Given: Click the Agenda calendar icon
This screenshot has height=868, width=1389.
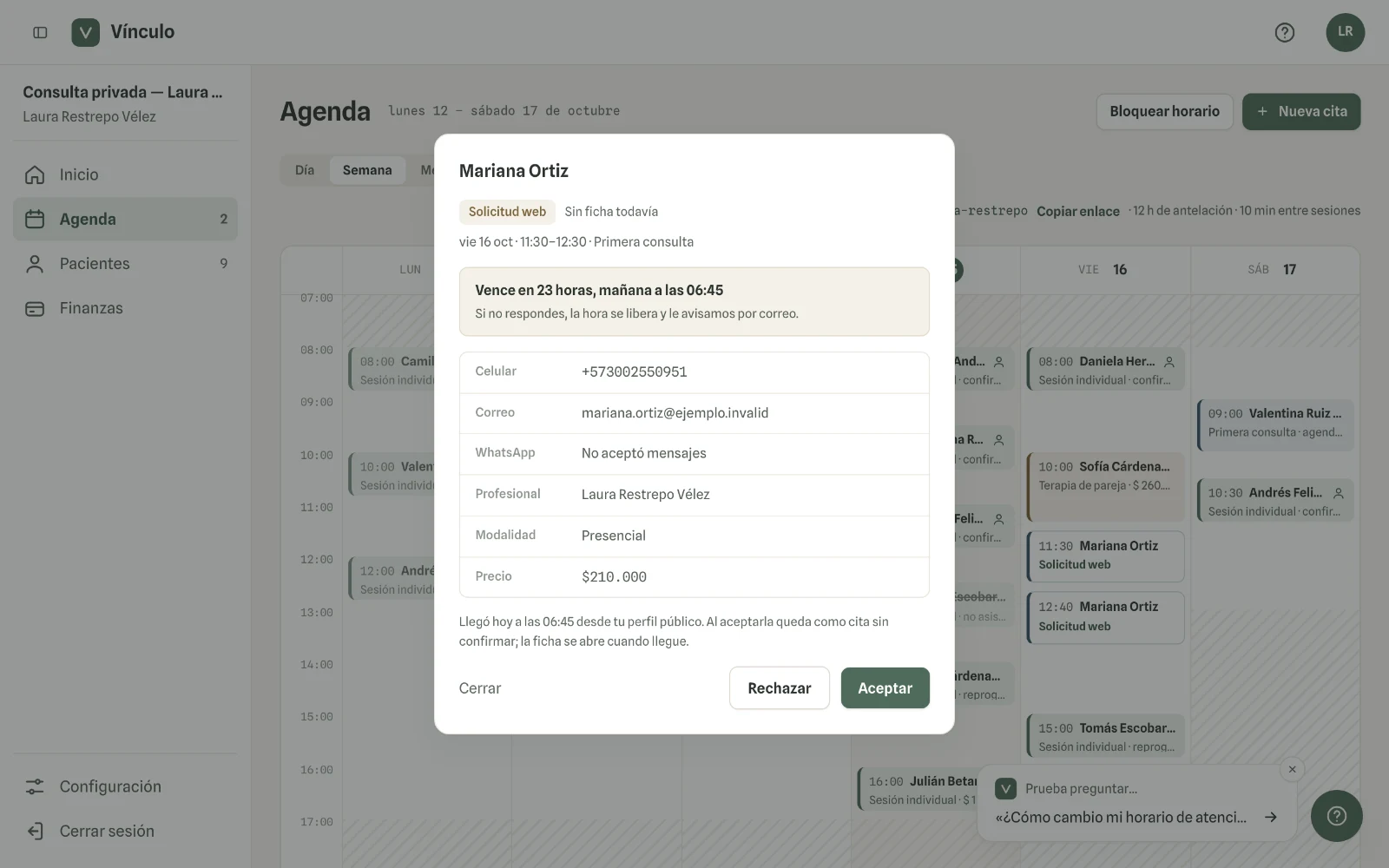Looking at the screenshot, I should pos(35,219).
